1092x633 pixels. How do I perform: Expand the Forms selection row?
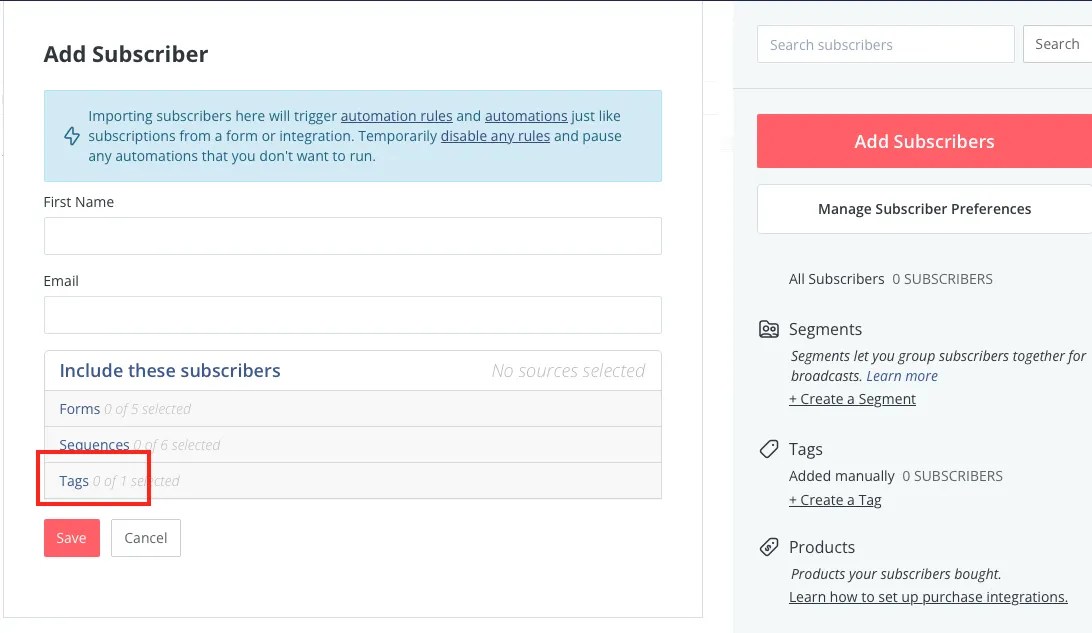coord(80,409)
